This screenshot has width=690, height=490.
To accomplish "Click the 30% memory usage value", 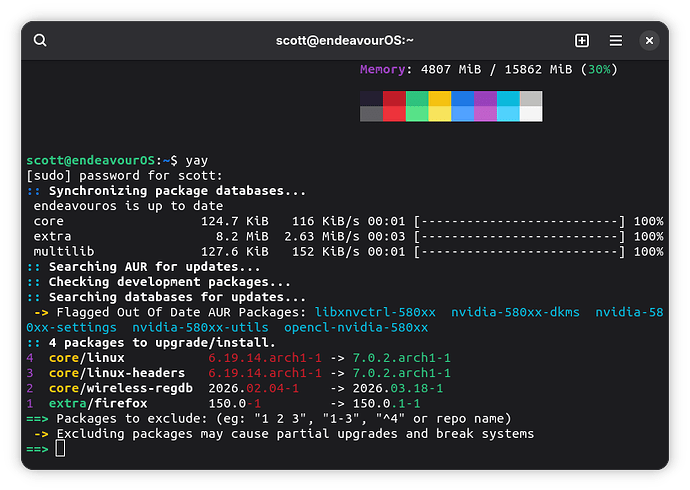I will coord(599,69).
